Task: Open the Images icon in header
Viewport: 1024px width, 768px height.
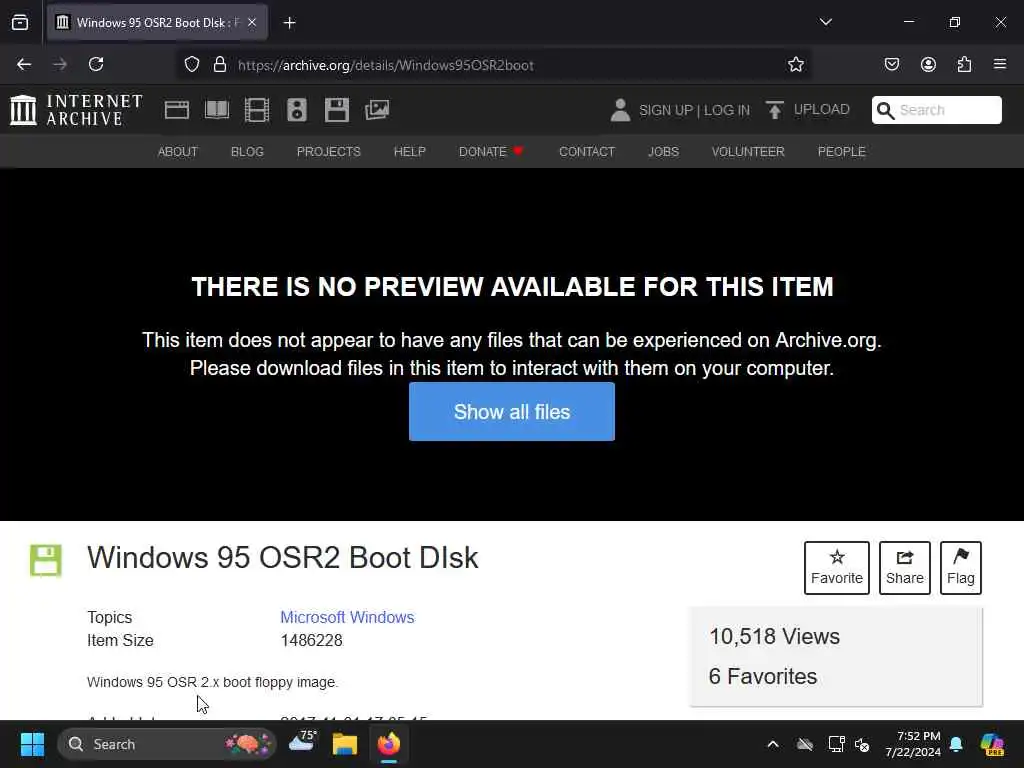Action: pyautogui.click(x=377, y=110)
